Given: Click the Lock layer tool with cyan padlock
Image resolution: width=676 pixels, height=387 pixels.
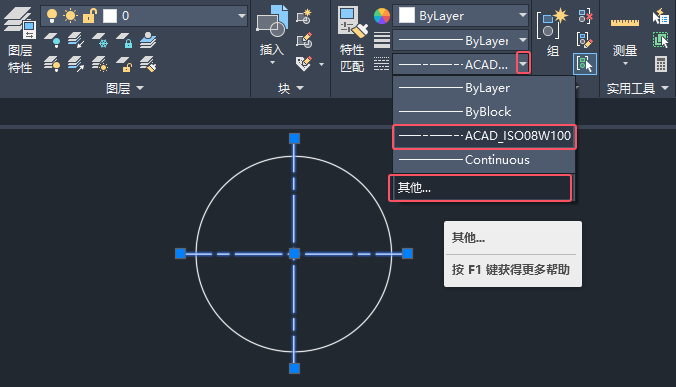Looking at the screenshot, I should pos(124,40).
